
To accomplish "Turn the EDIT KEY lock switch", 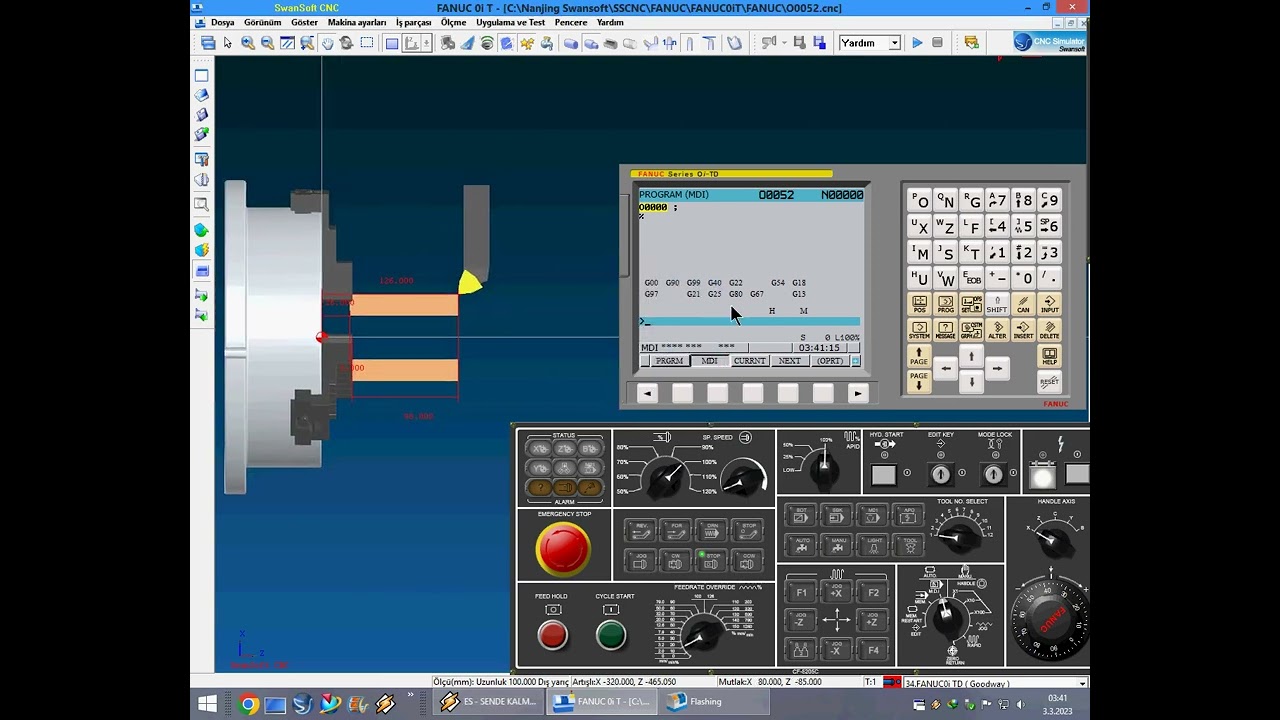I will coord(940,475).
